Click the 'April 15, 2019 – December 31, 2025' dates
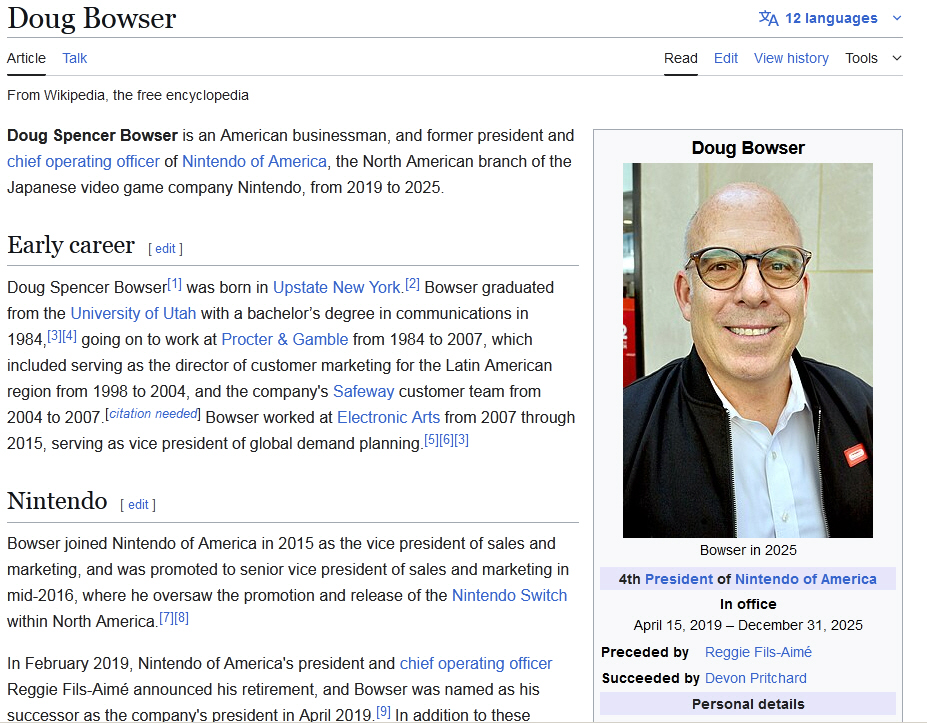Viewport: 927px width, 724px height. [x=748, y=625]
